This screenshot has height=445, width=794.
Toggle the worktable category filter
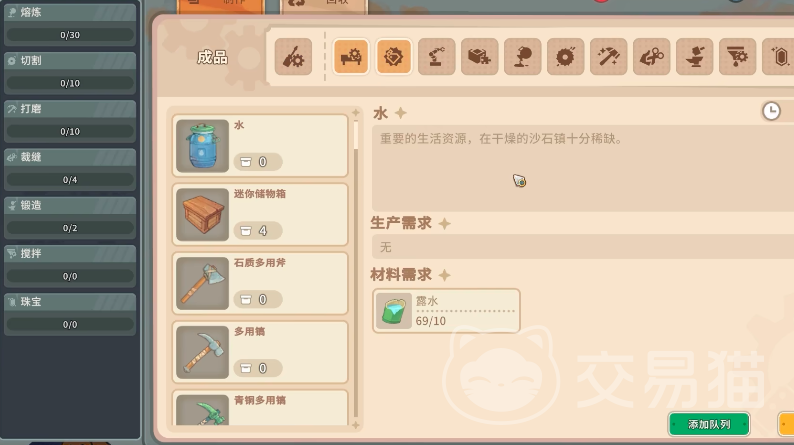[x=351, y=57]
